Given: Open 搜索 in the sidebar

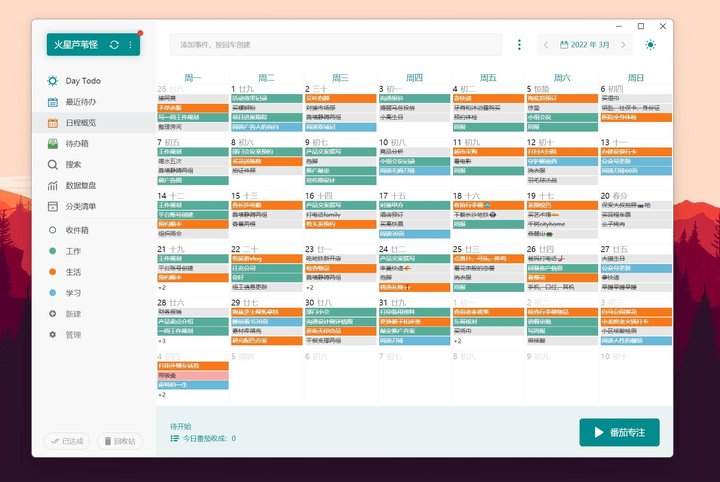Looking at the screenshot, I should 94,164.
